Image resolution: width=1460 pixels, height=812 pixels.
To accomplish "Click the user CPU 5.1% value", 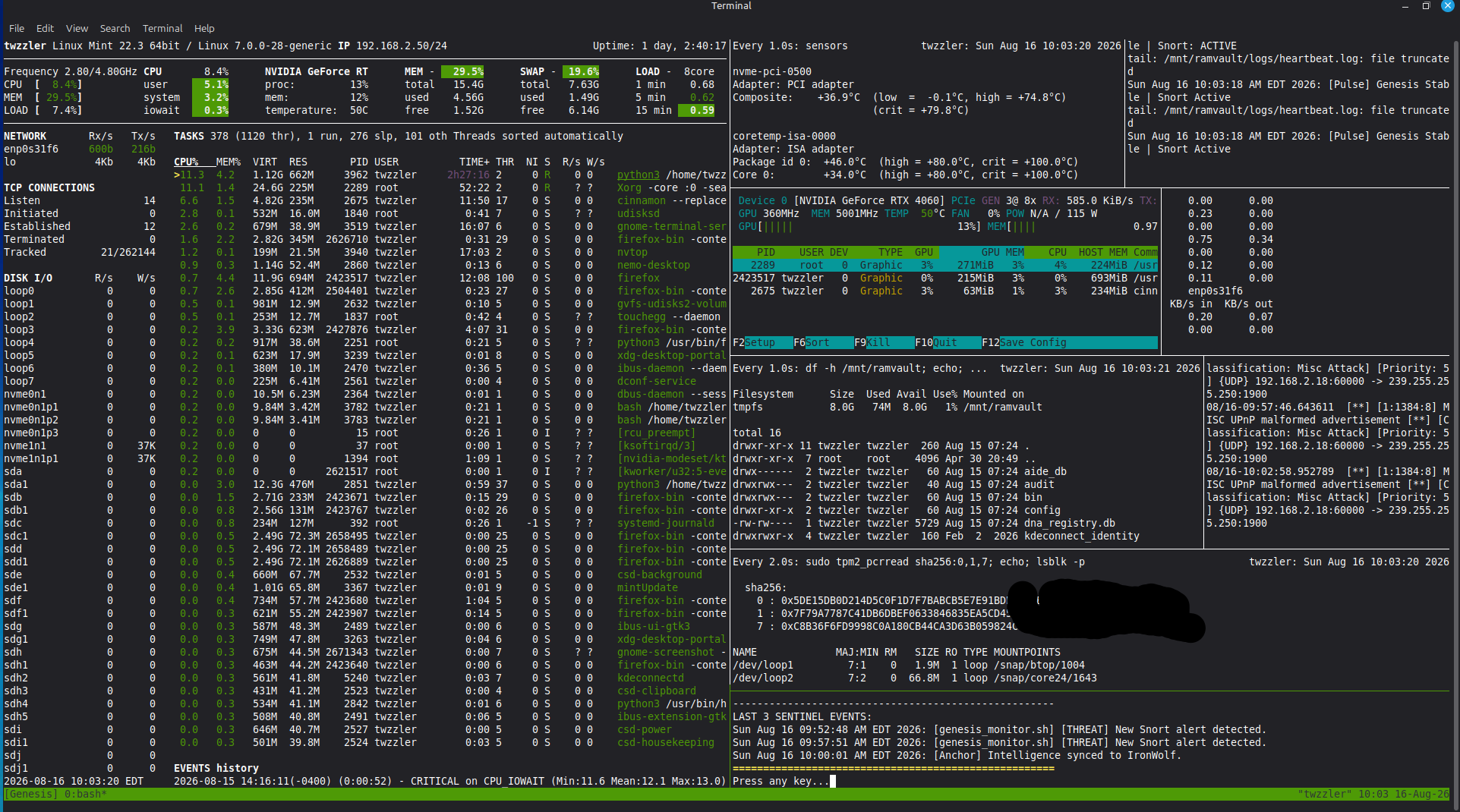I will 210,84.
